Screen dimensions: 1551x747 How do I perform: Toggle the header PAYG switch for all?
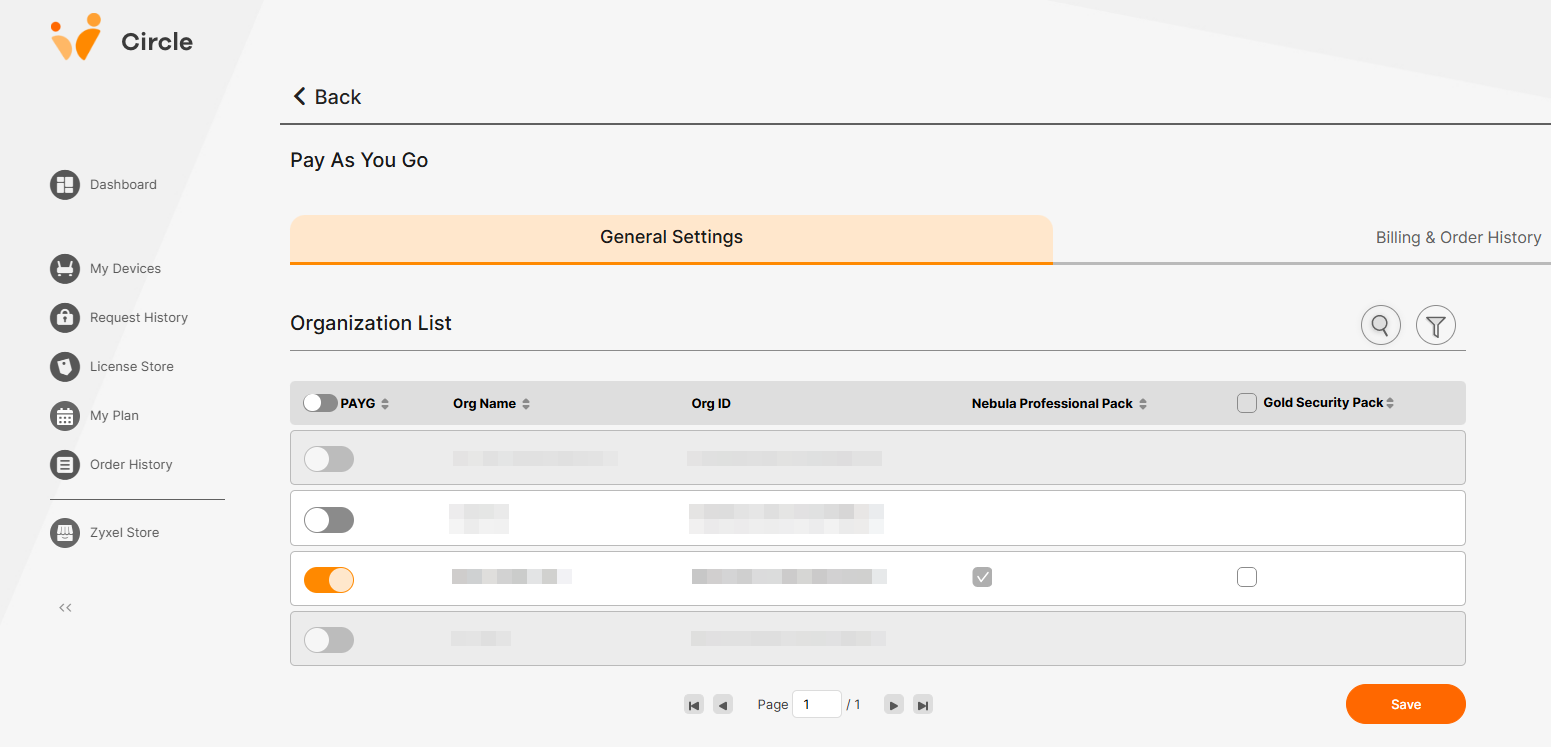[320, 403]
